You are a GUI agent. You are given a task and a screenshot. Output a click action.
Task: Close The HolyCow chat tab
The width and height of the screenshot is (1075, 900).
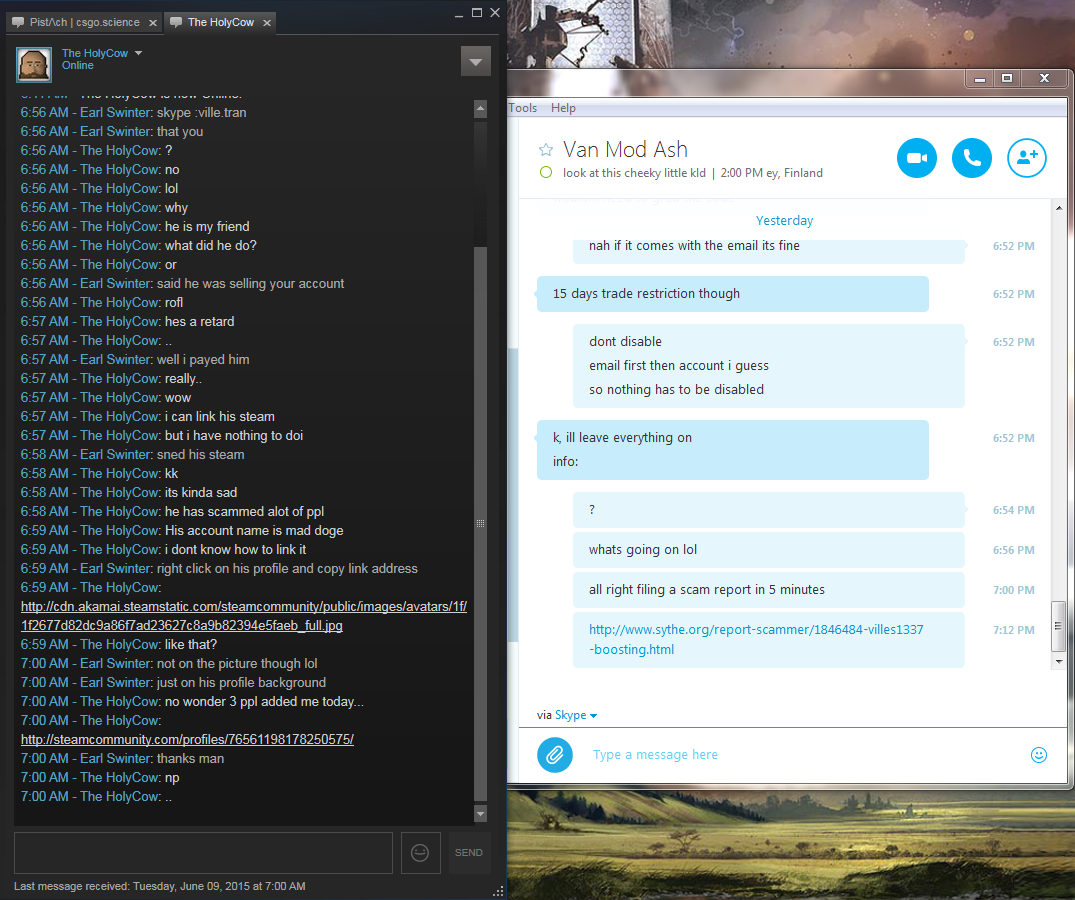click(267, 23)
